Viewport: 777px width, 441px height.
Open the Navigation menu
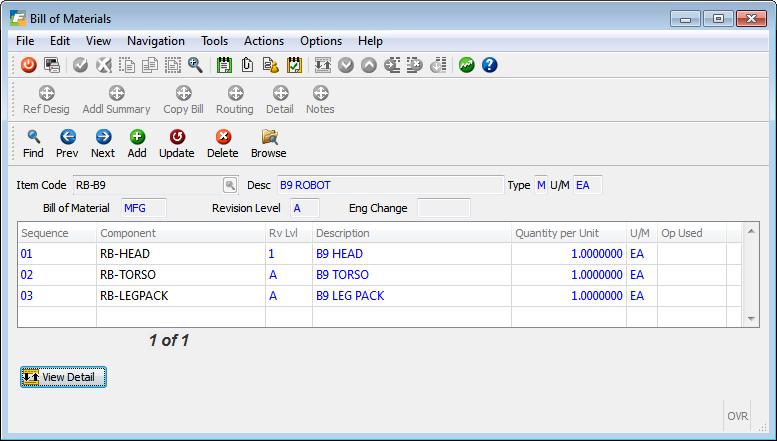[x=155, y=41]
